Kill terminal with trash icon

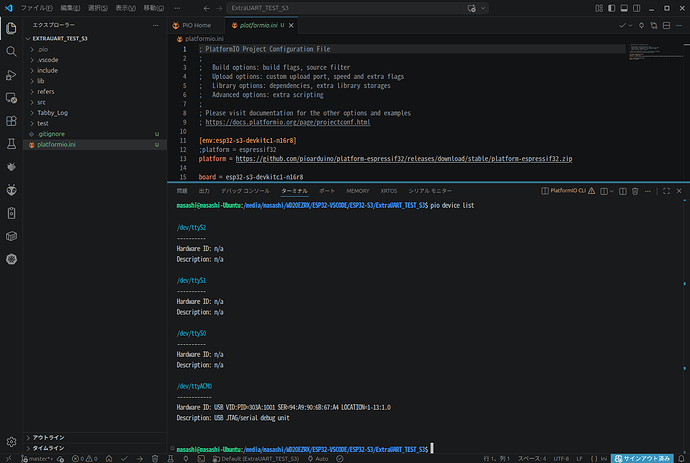click(x=635, y=191)
